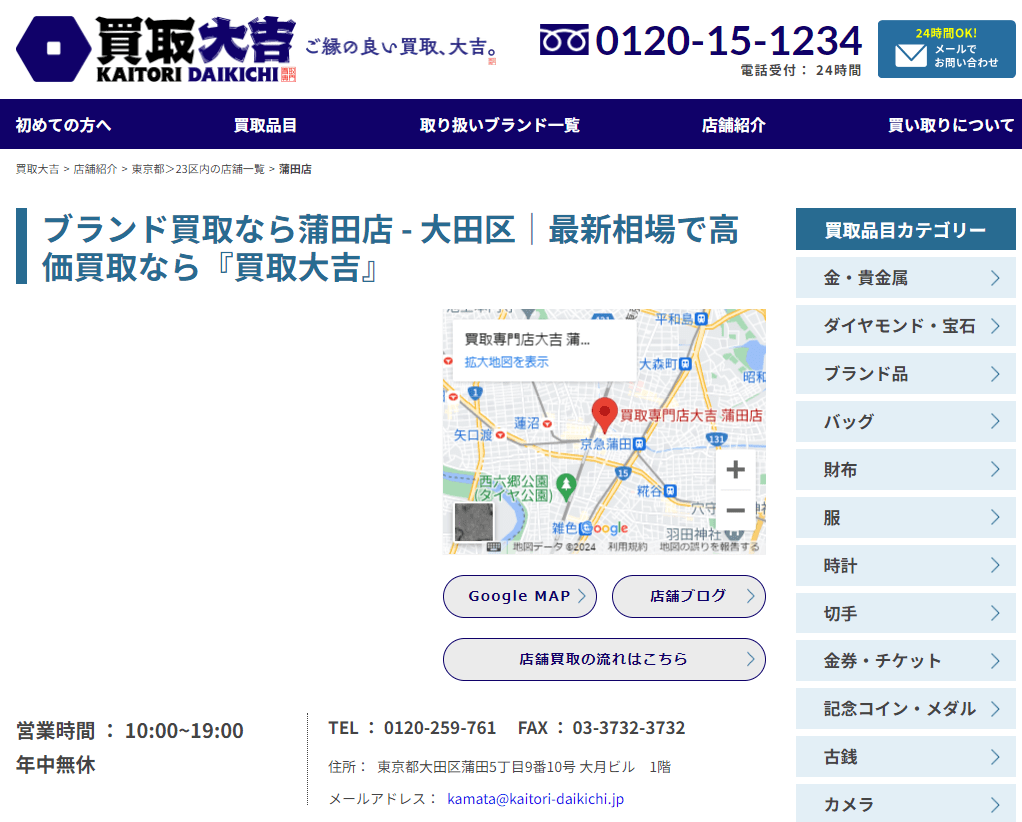Click the free-dial phone icon
This screenshot has width=1022, height=822.
pyautogui.click(x=564, y=41)
